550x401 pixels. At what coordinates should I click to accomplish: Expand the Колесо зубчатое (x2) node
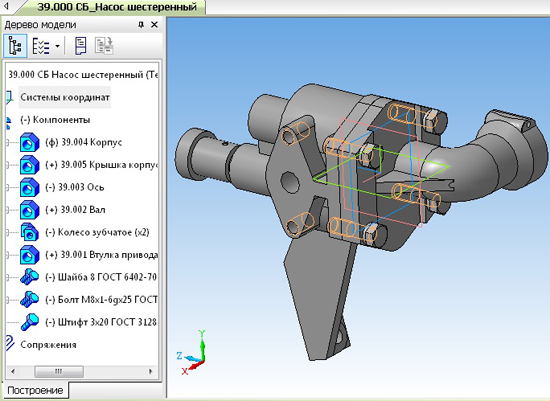point(8,232)
